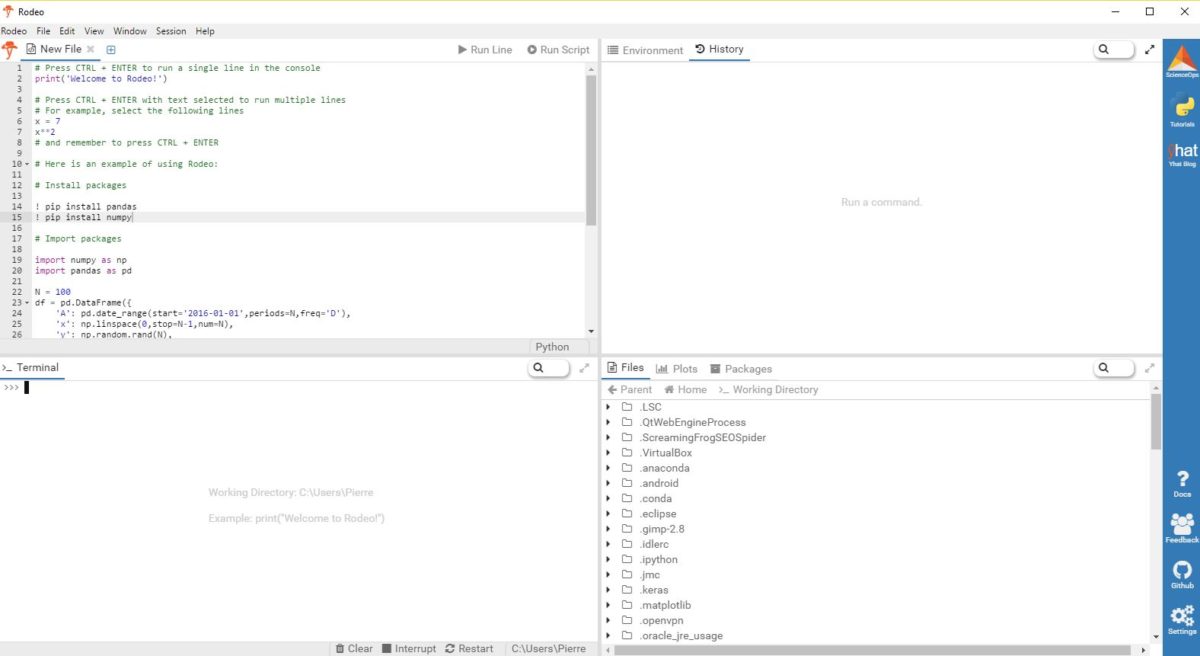Open the Docs help icon

(1181, 483)
